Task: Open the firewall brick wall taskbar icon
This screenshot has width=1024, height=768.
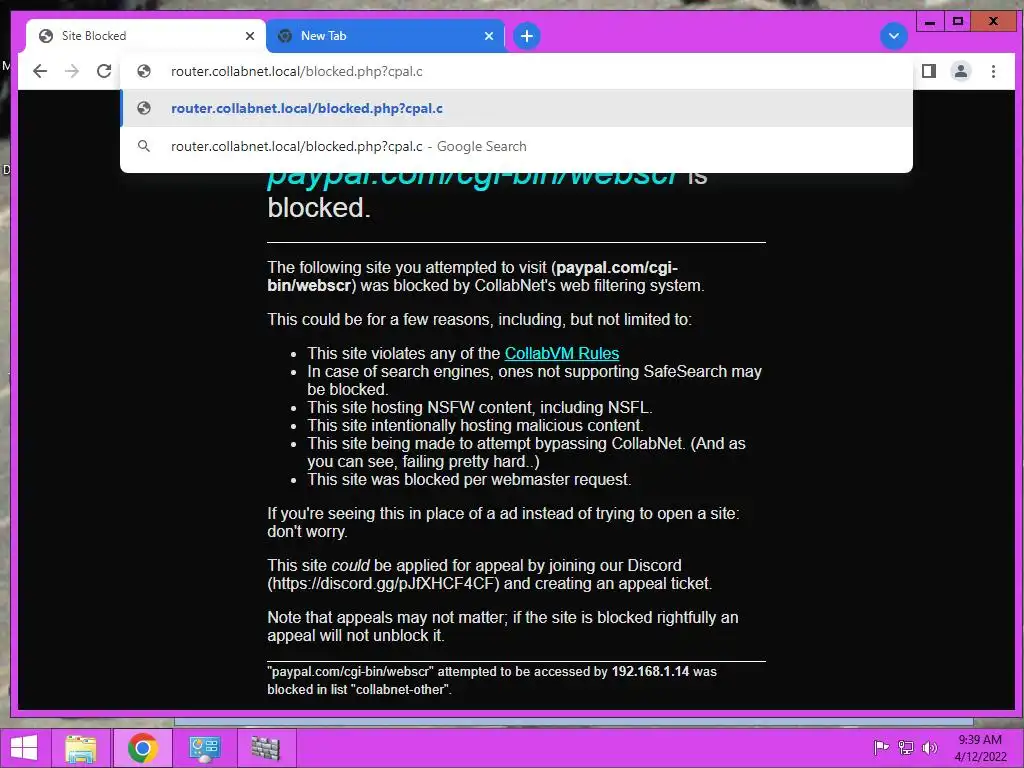Action: pos(266,748)
